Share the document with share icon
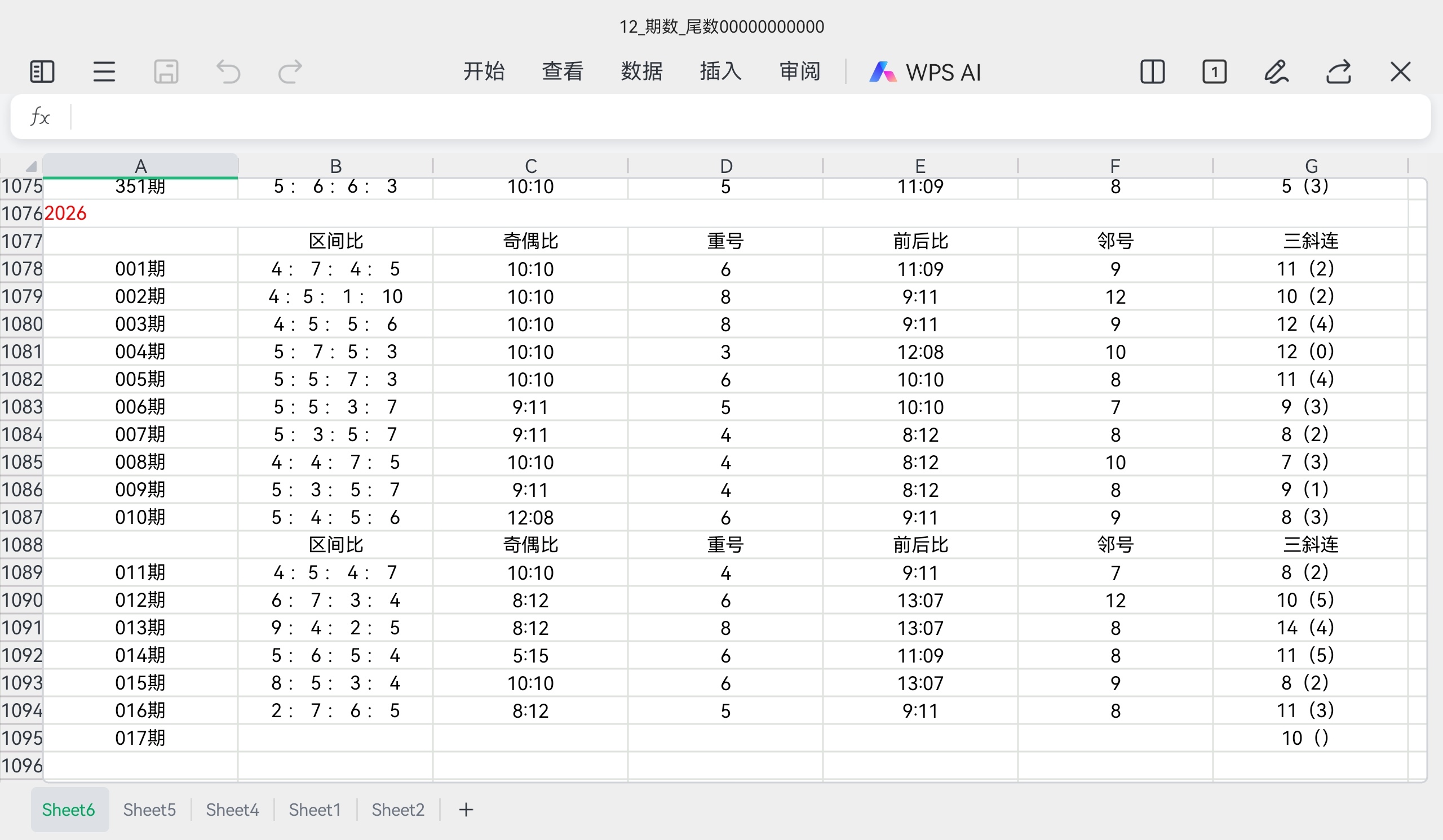This screenshot has width=1443, height=840. coord(1338,72)
